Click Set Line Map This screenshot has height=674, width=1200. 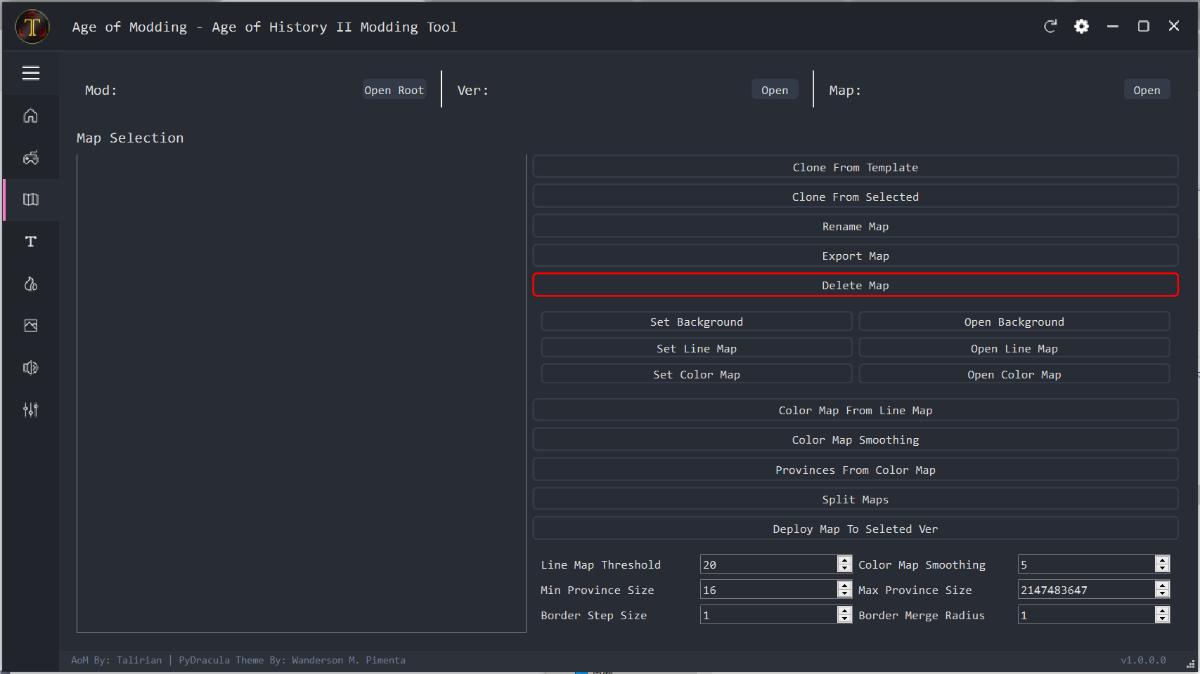[x=697, y=348]
